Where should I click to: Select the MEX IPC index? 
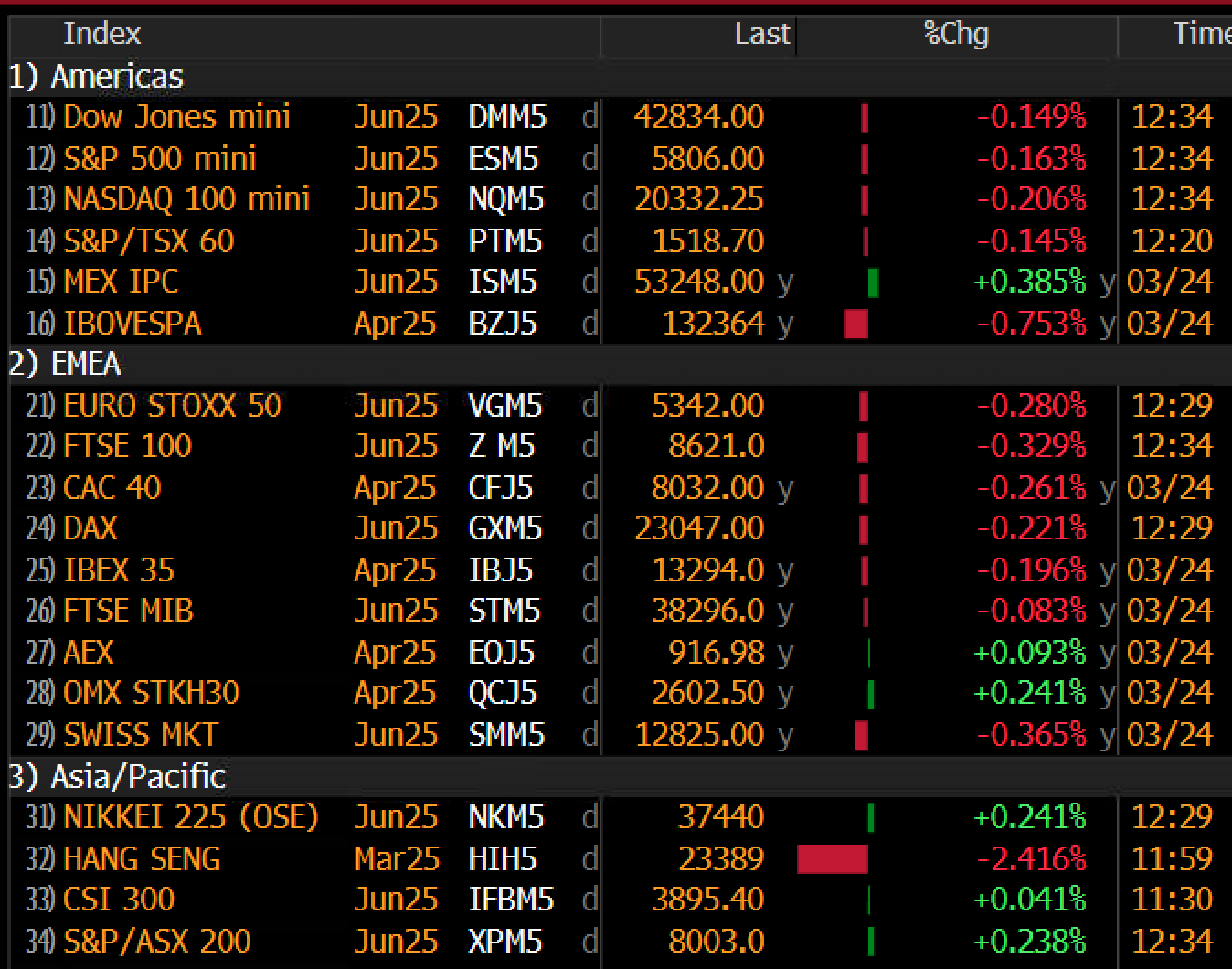point(121,282)
